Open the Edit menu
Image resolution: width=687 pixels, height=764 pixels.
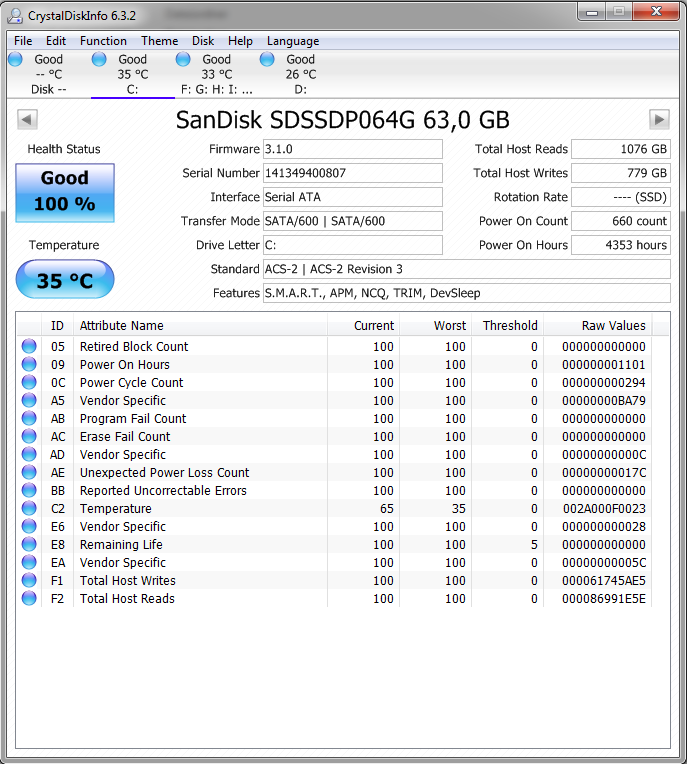click(x=56, y=41)
